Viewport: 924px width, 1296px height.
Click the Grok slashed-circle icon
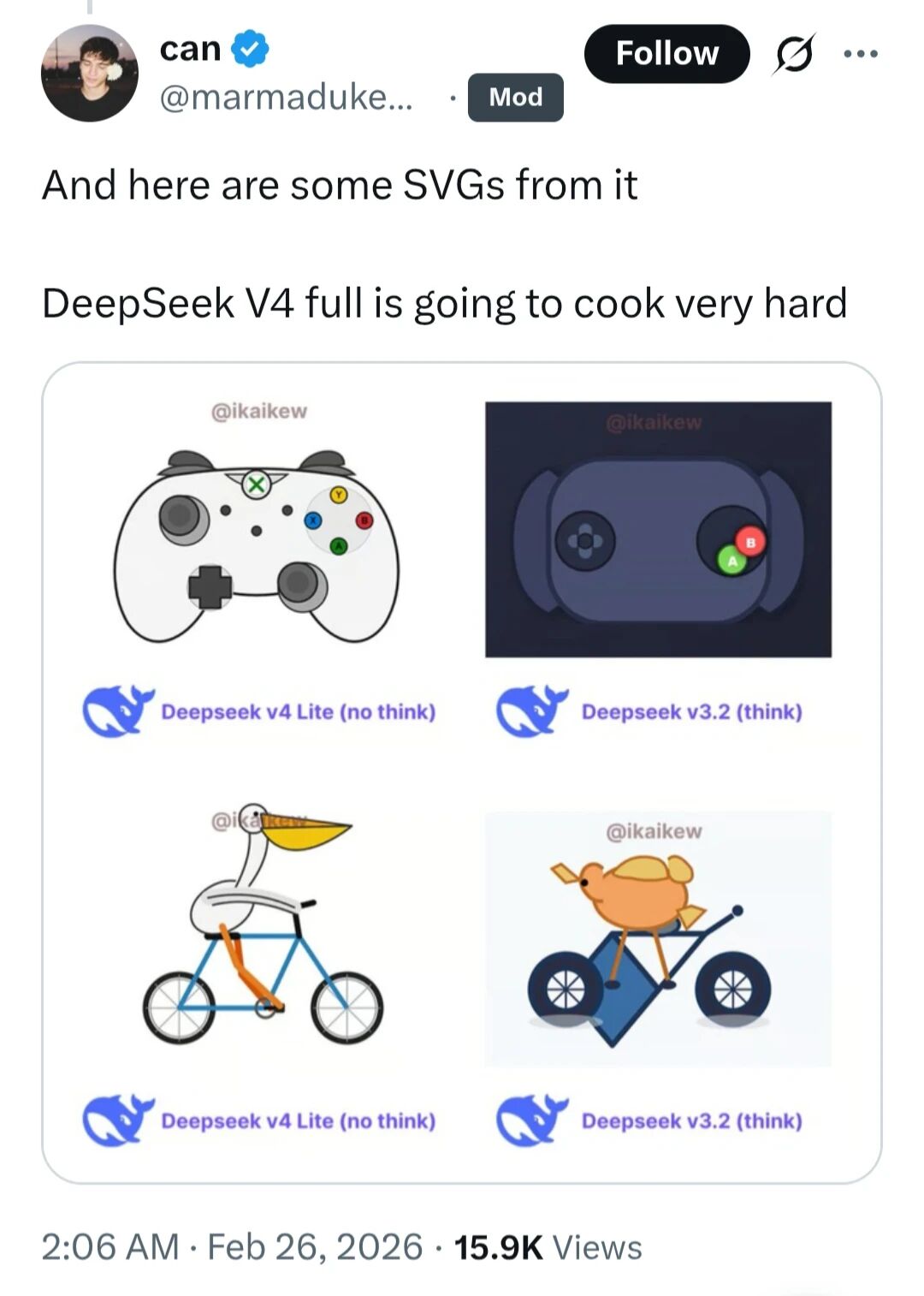click(x=793, y=54)
